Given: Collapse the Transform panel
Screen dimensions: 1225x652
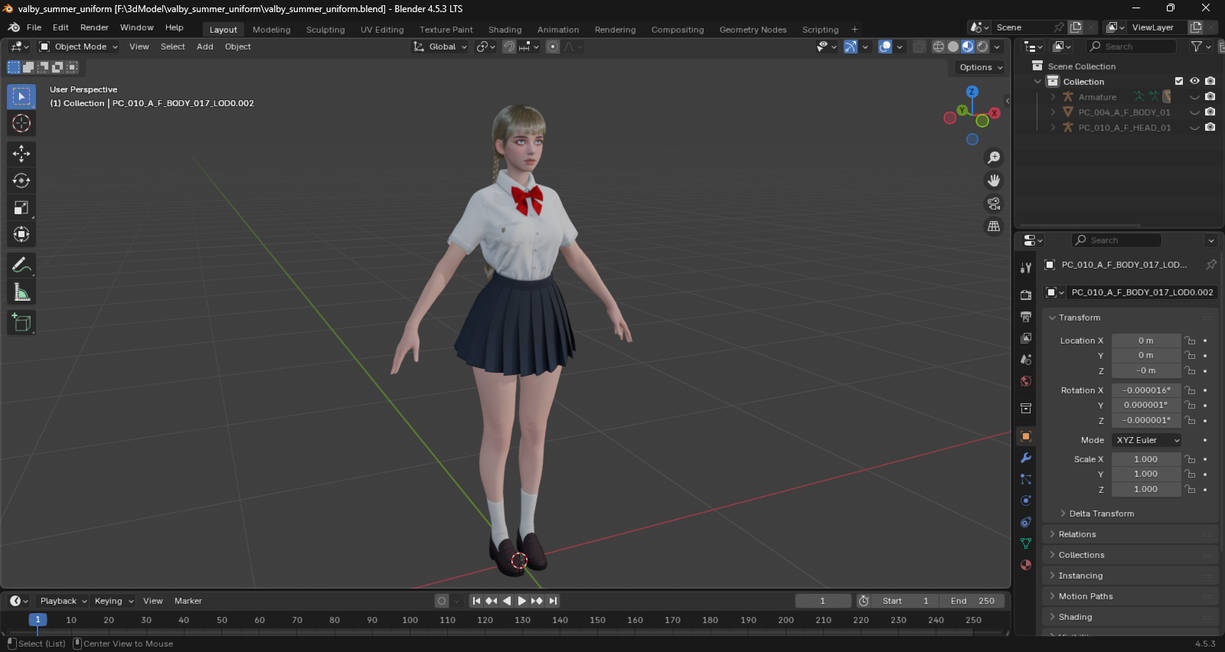Looking at the screenshot, I should pyautogui.click(x=1079, y=317).
